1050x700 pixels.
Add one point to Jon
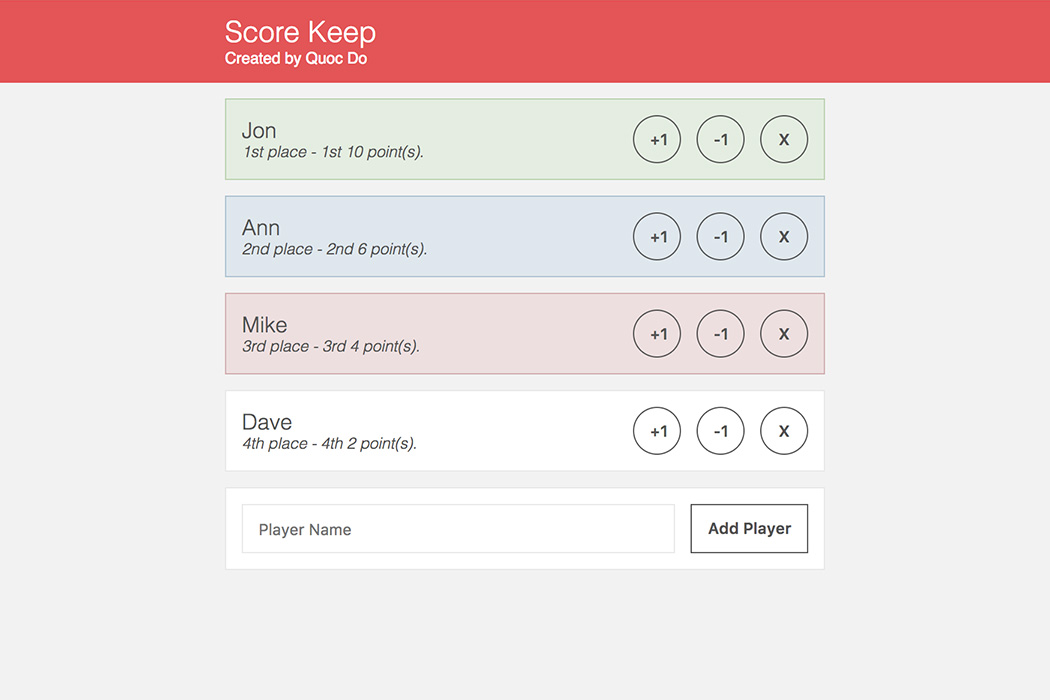[657, 139]
